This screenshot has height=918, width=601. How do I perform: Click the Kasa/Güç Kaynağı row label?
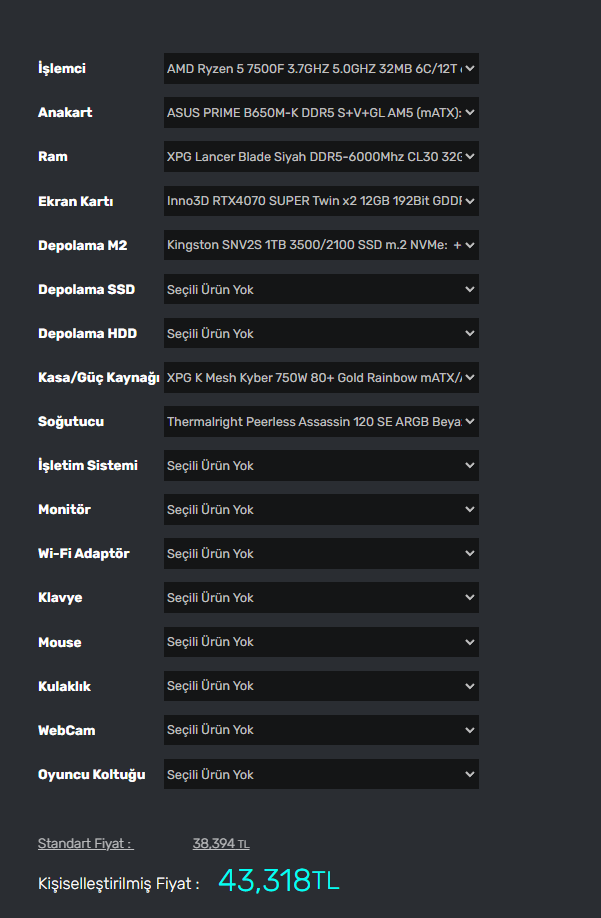(x=99, y=378)
